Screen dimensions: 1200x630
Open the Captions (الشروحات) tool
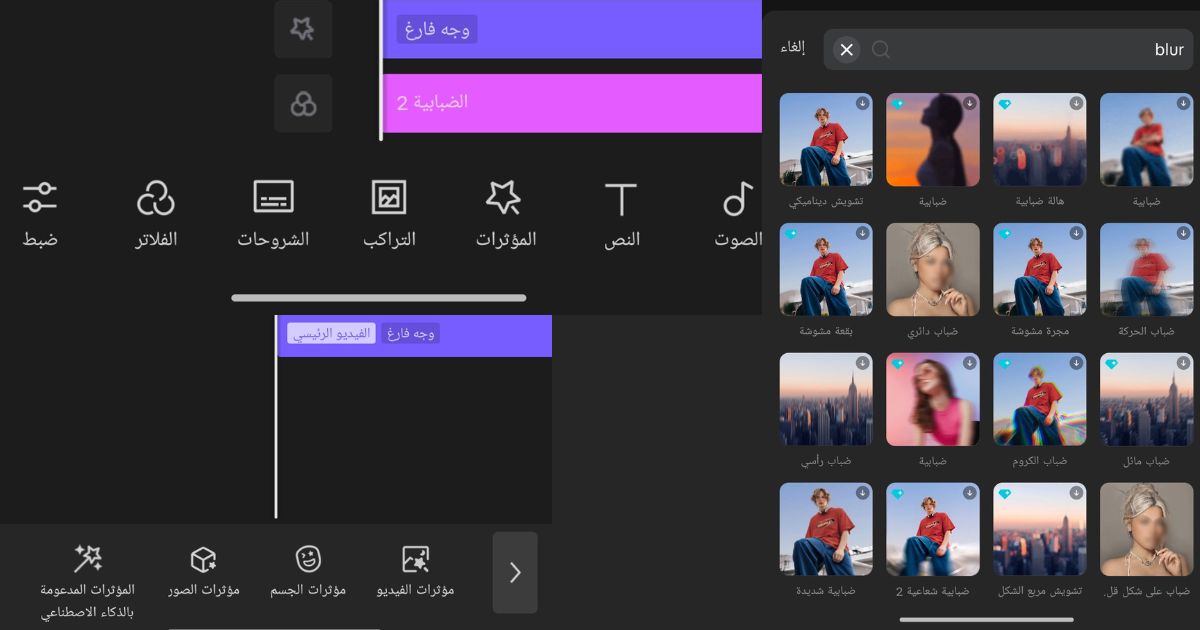273,214
